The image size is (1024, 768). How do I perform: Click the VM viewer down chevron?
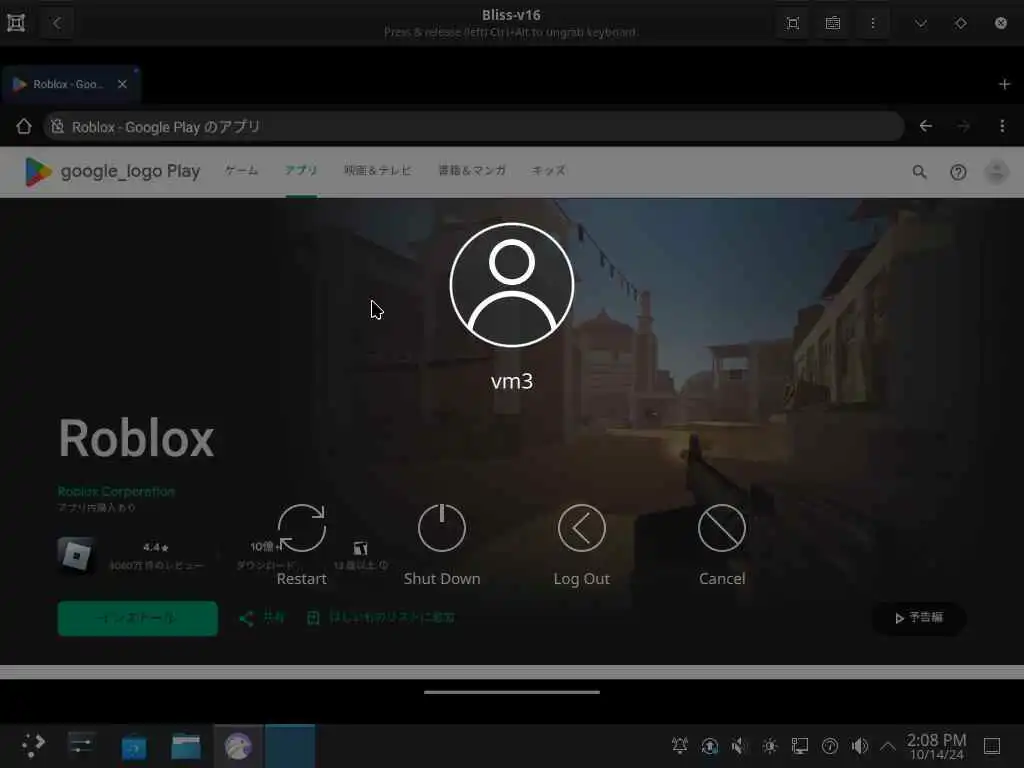921,24
